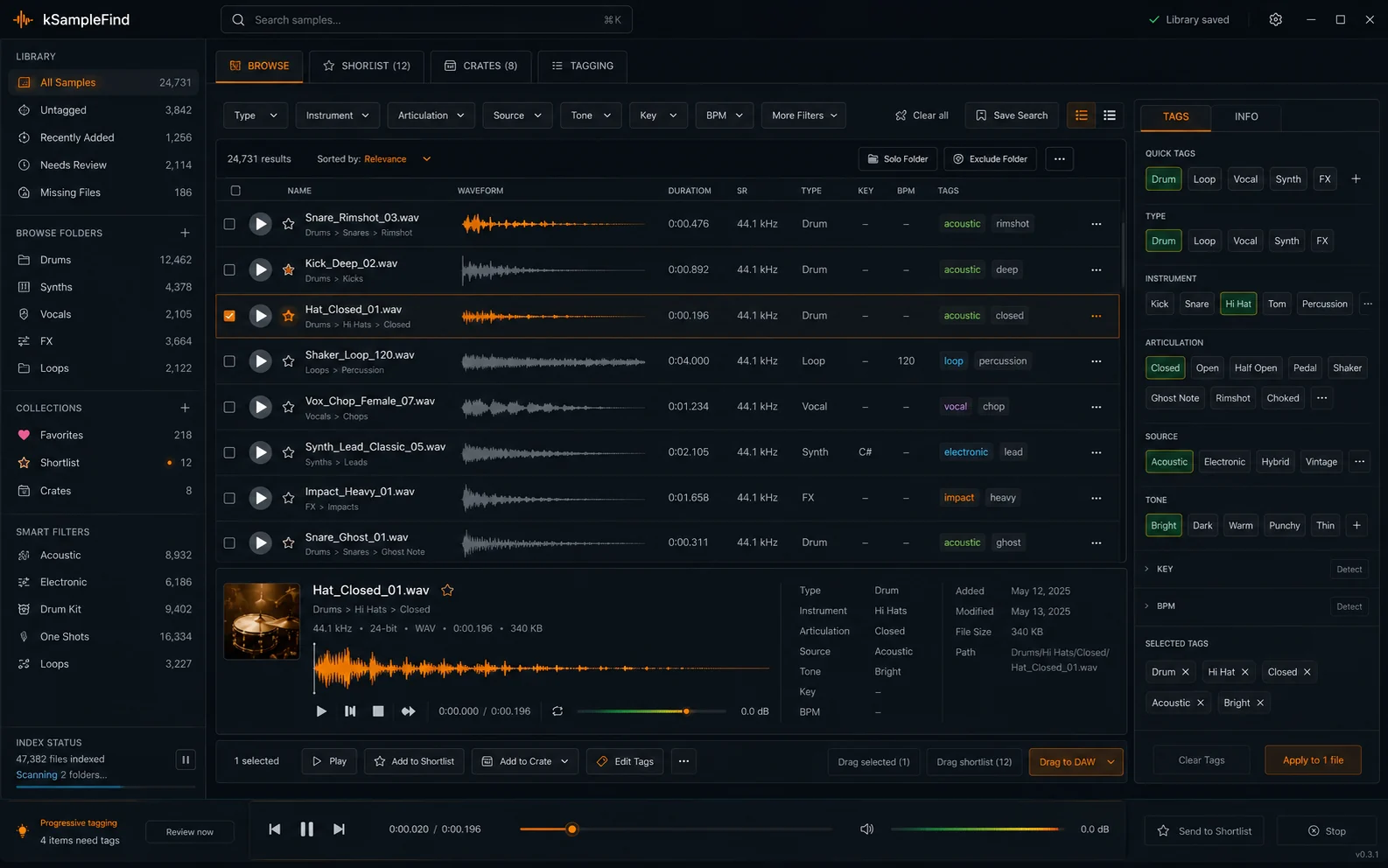1388x868 pixels.
Task: Toggle the Electronic source tag
Action: pyautogui.click(x=1224, y=461)
